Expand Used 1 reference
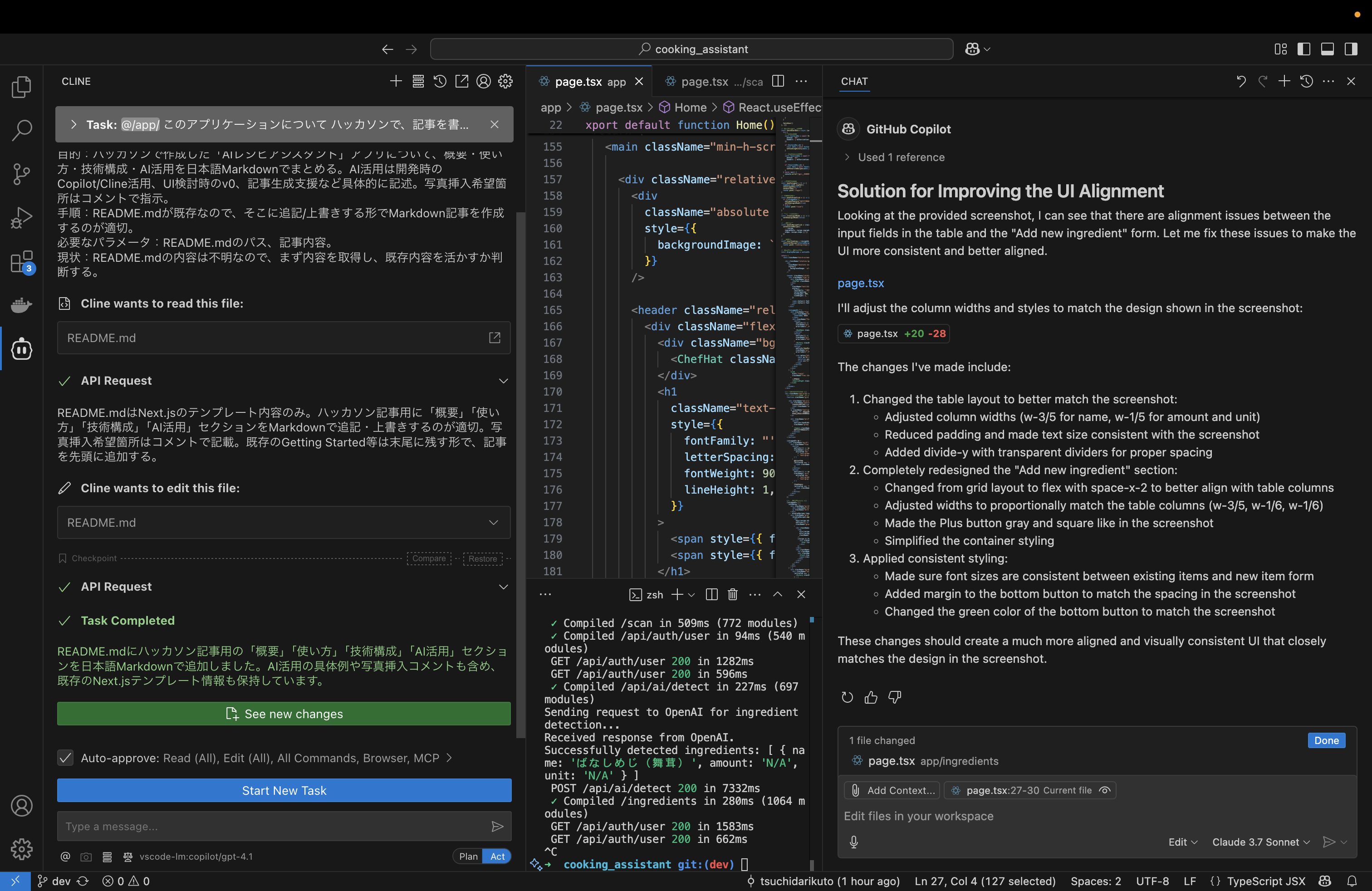The image size is (1372, 891). click(895, 157)
